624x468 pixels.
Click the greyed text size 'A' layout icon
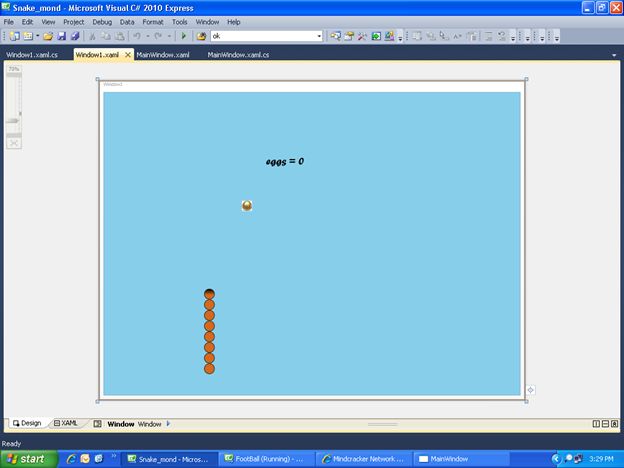[458, 36]
